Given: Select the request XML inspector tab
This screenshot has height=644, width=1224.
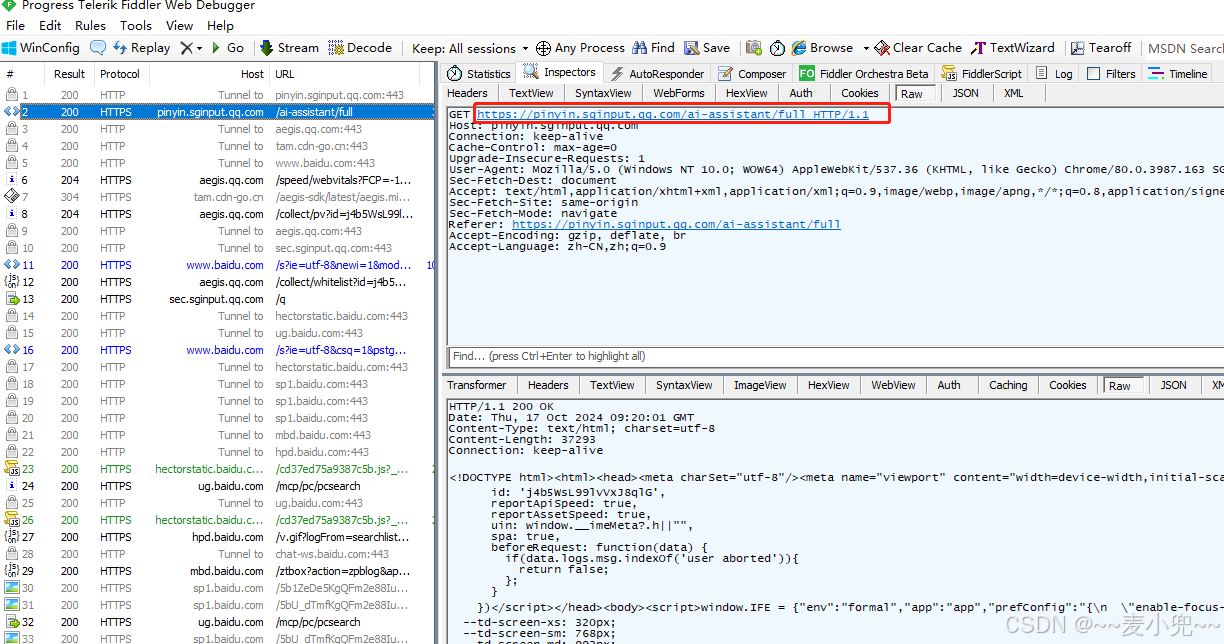Looking at the screenshot, I should (x=1013, y=93).
